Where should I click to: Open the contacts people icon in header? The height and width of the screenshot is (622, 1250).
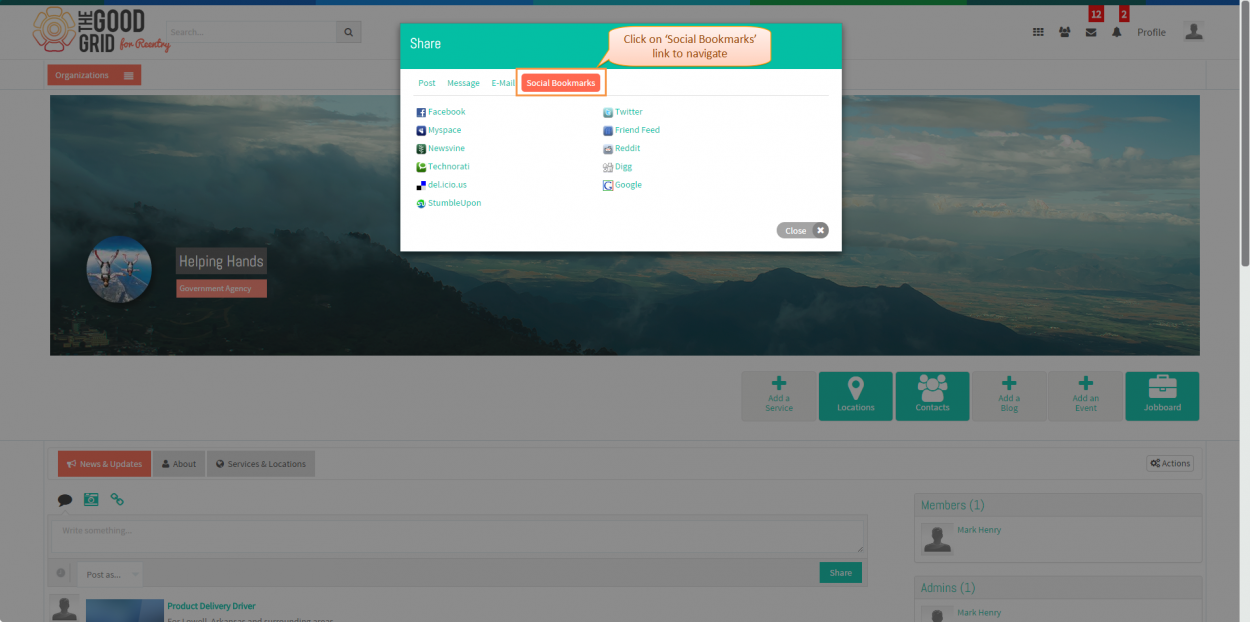tap(1064, 32)
